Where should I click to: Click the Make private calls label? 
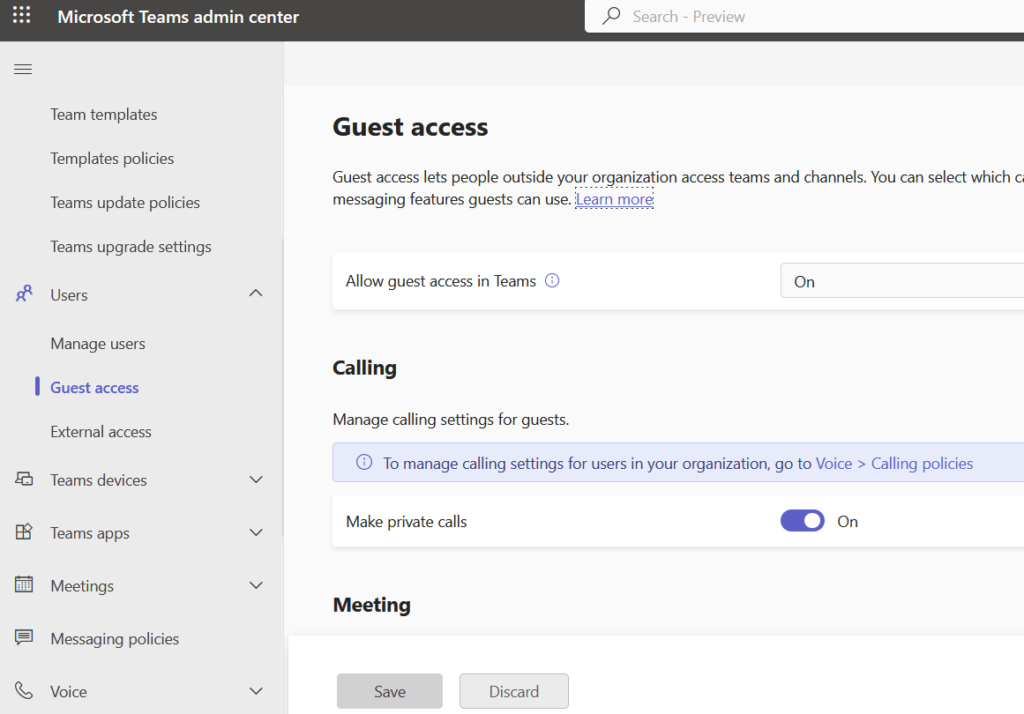(406, 521)
